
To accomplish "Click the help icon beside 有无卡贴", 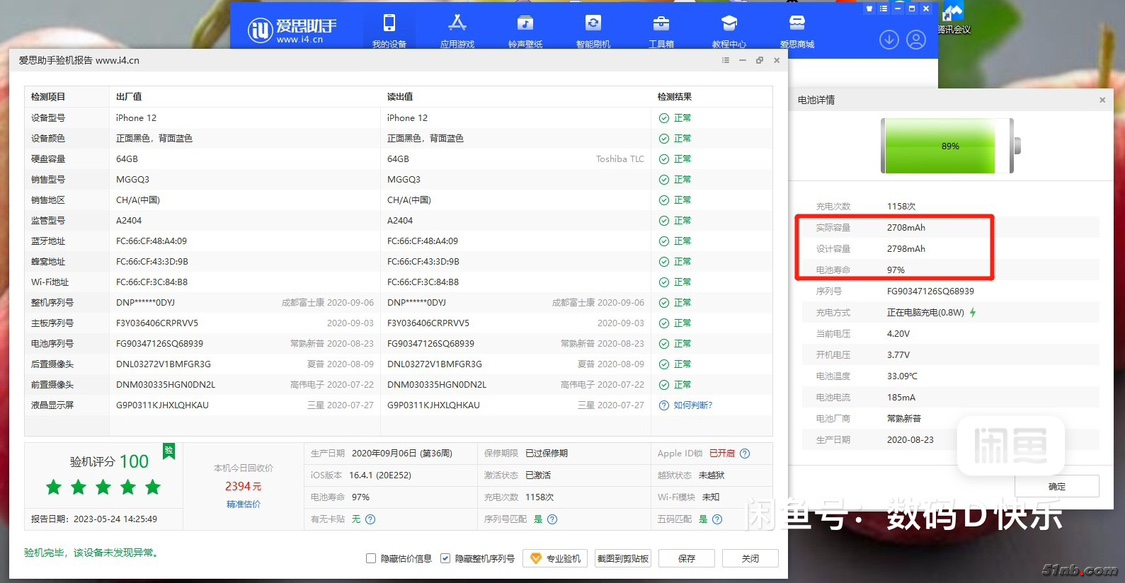I will (370, 519).
